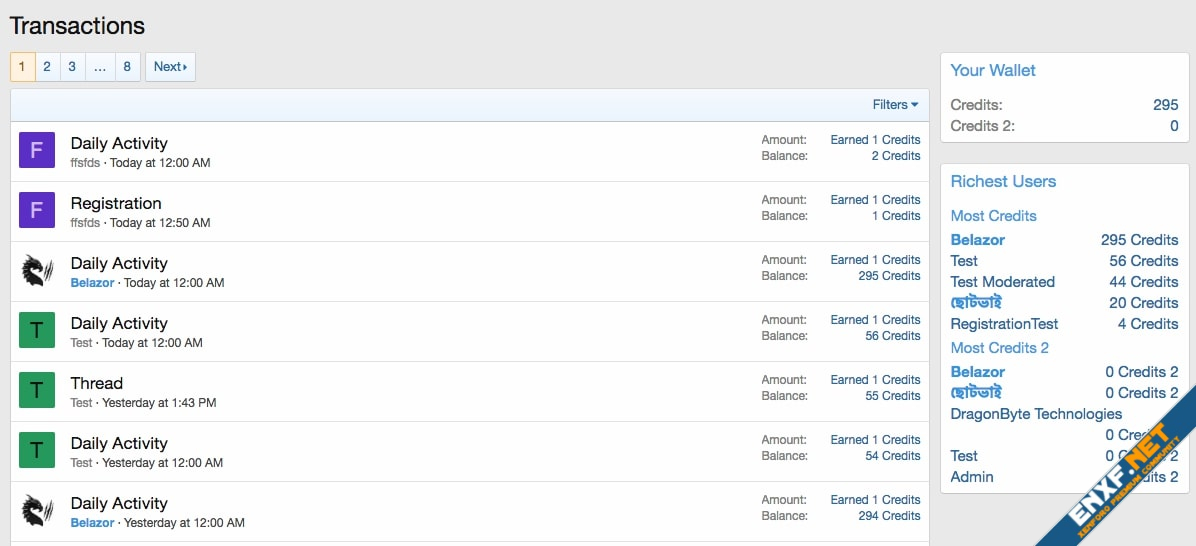The height and width of the screenshot is (546, 1196).
Task: Click the Most Credits 2 link
Action: pyautogui.click(x=1000, y=348)
